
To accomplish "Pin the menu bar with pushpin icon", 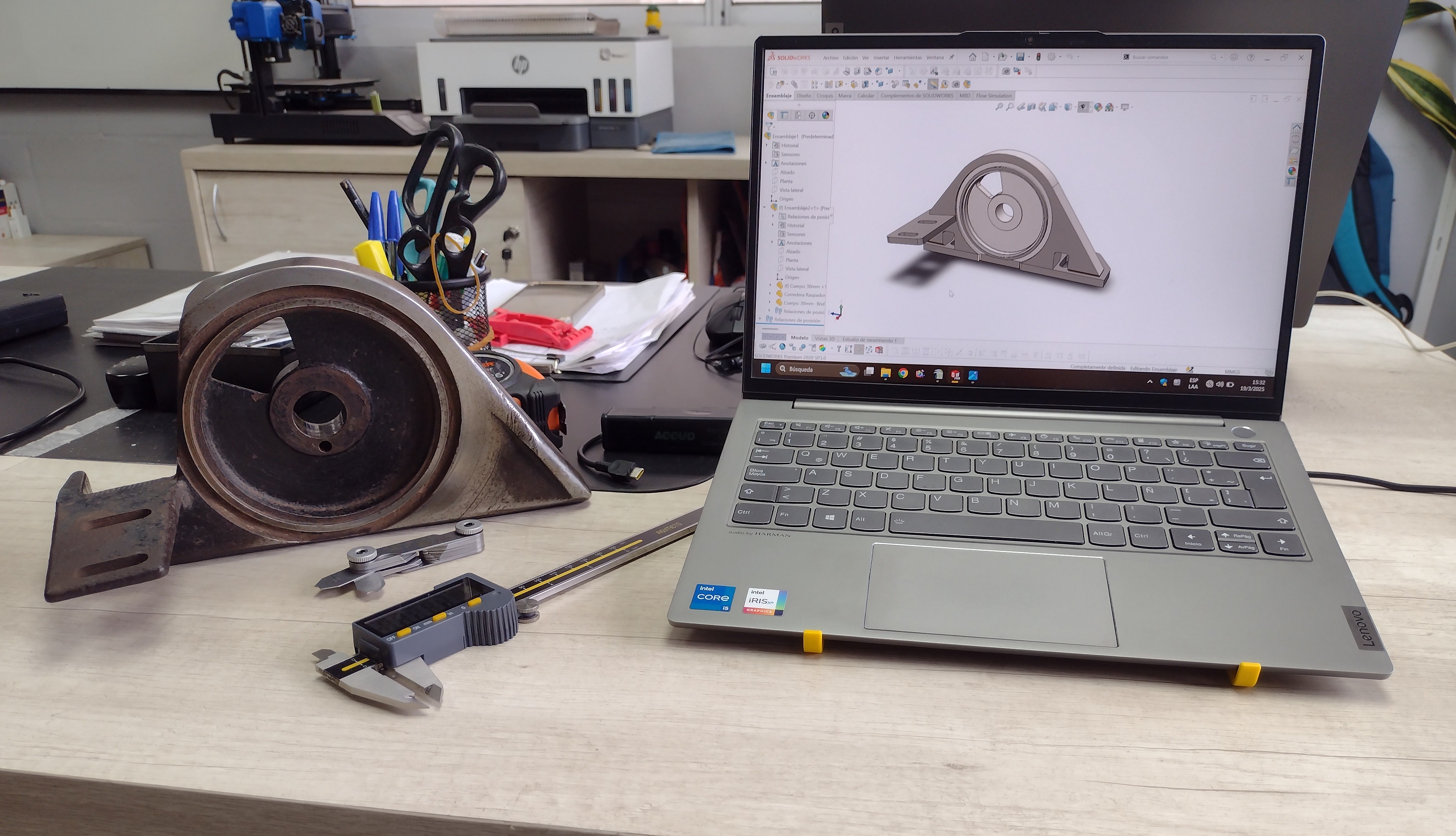I will [x=951, y=58].
